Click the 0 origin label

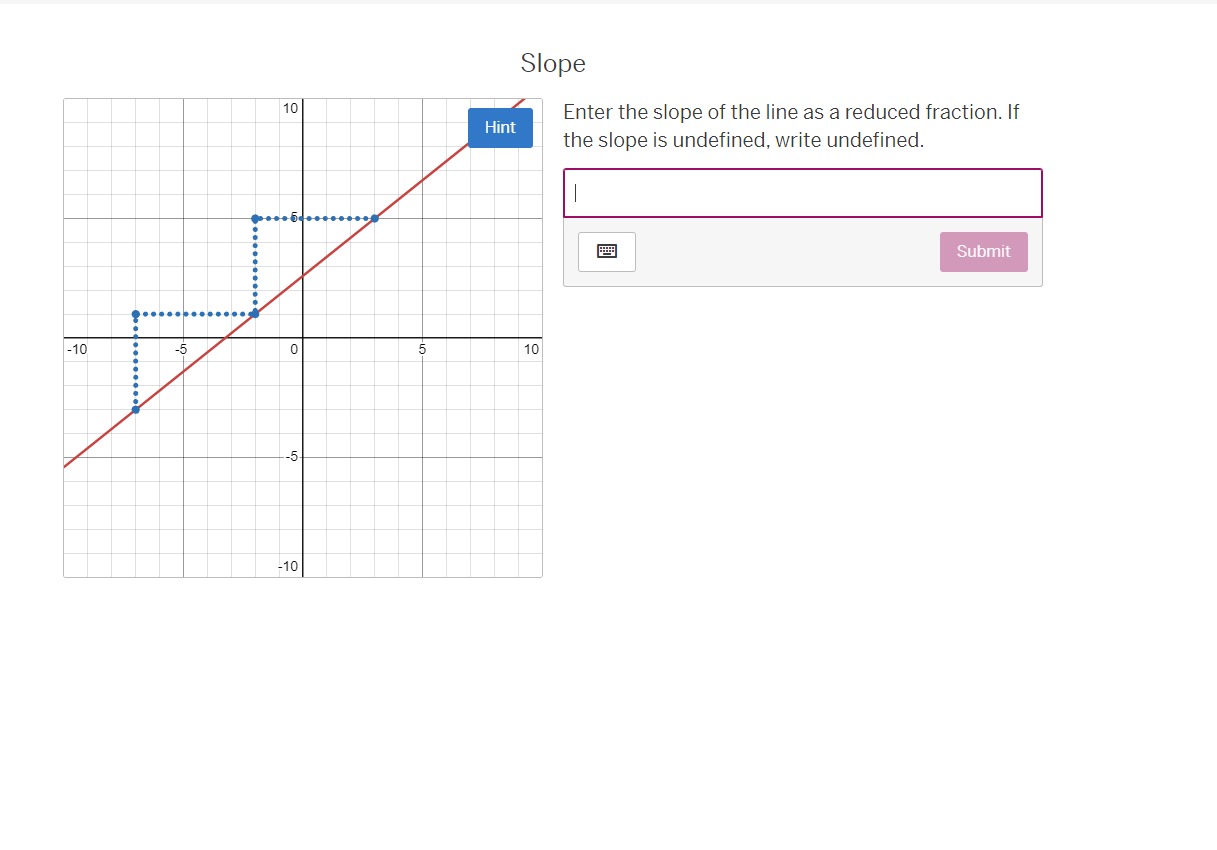click(x=294, y=350)
